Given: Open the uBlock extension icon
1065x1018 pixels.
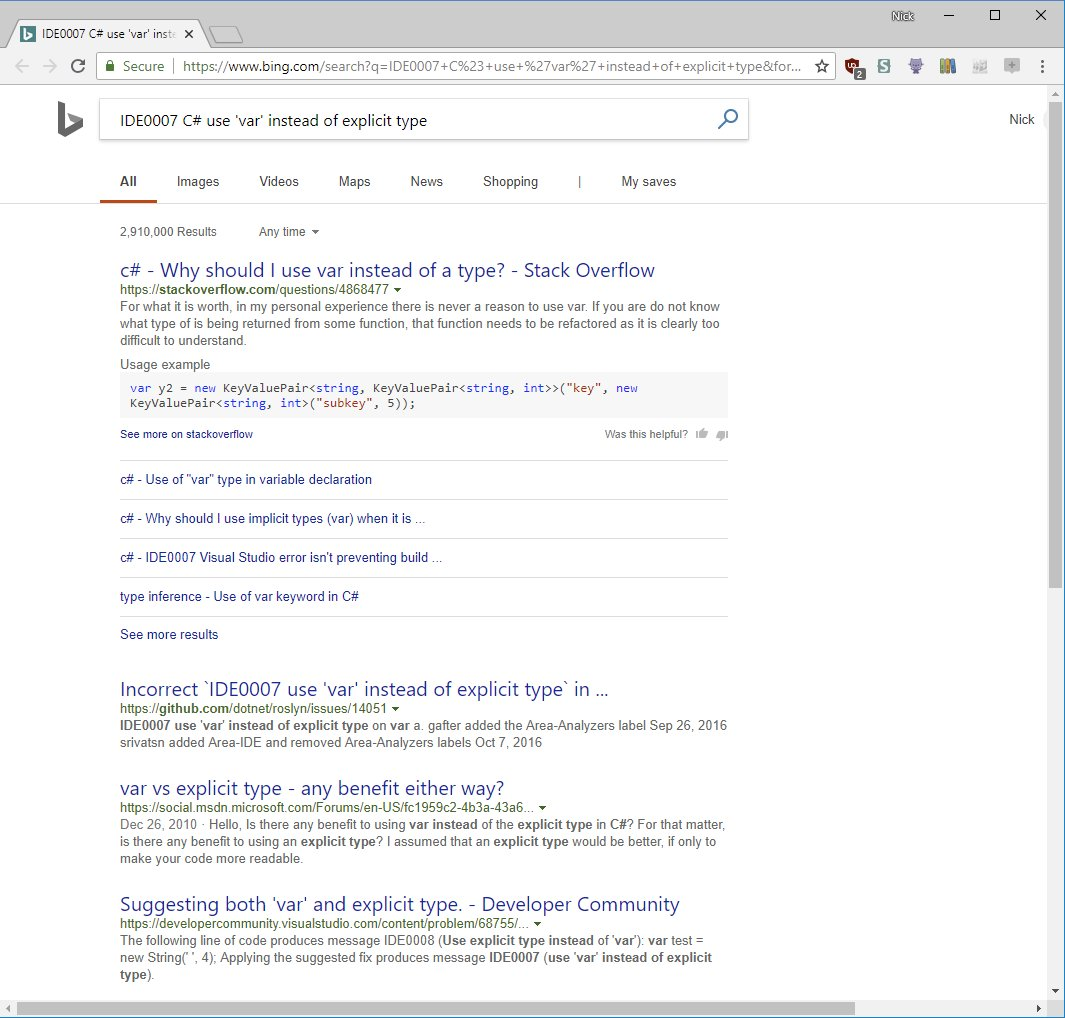Looking at the screenshot, I should 853,67.
